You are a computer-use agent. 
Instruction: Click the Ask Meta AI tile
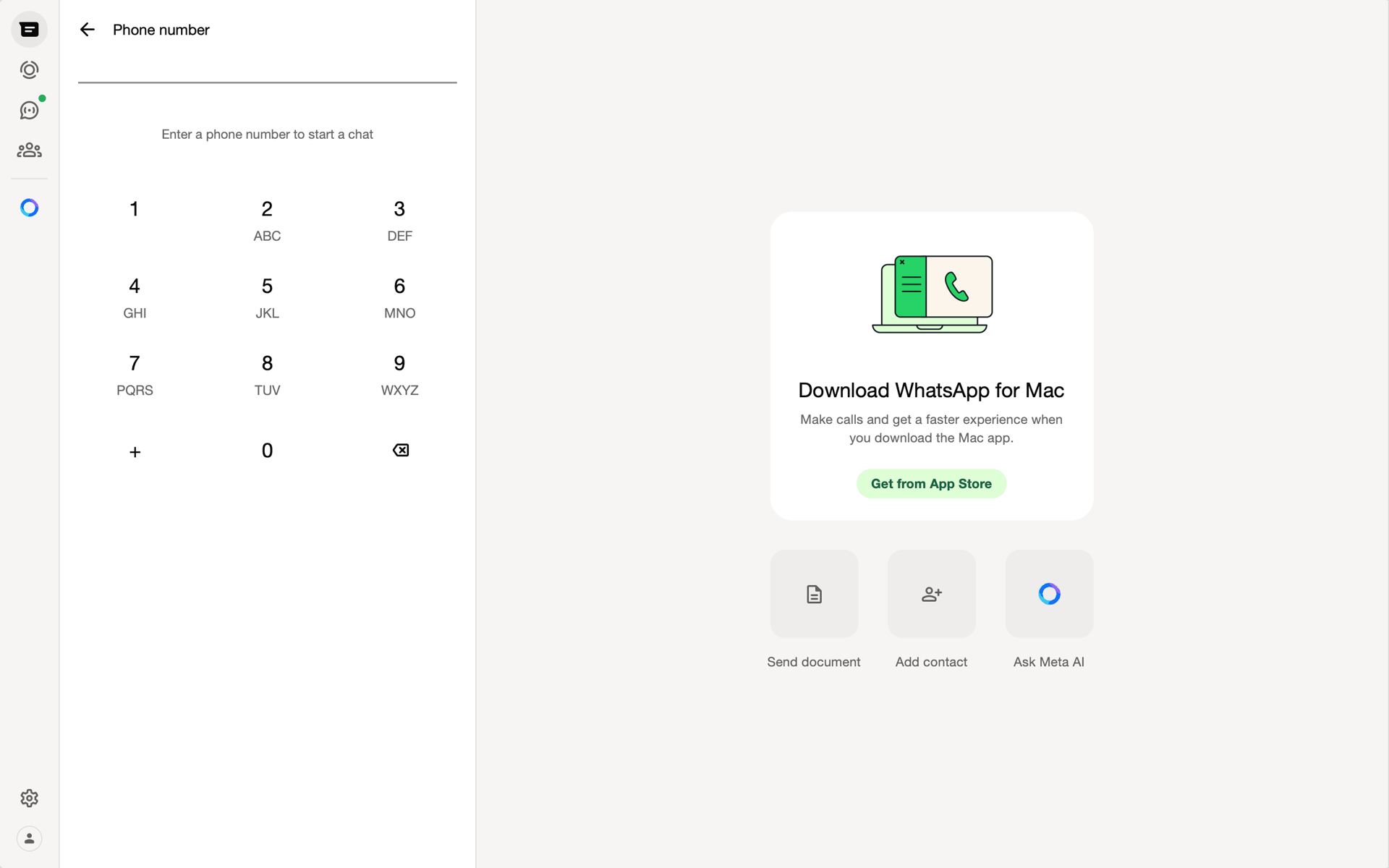click(x=1049, y=594)
